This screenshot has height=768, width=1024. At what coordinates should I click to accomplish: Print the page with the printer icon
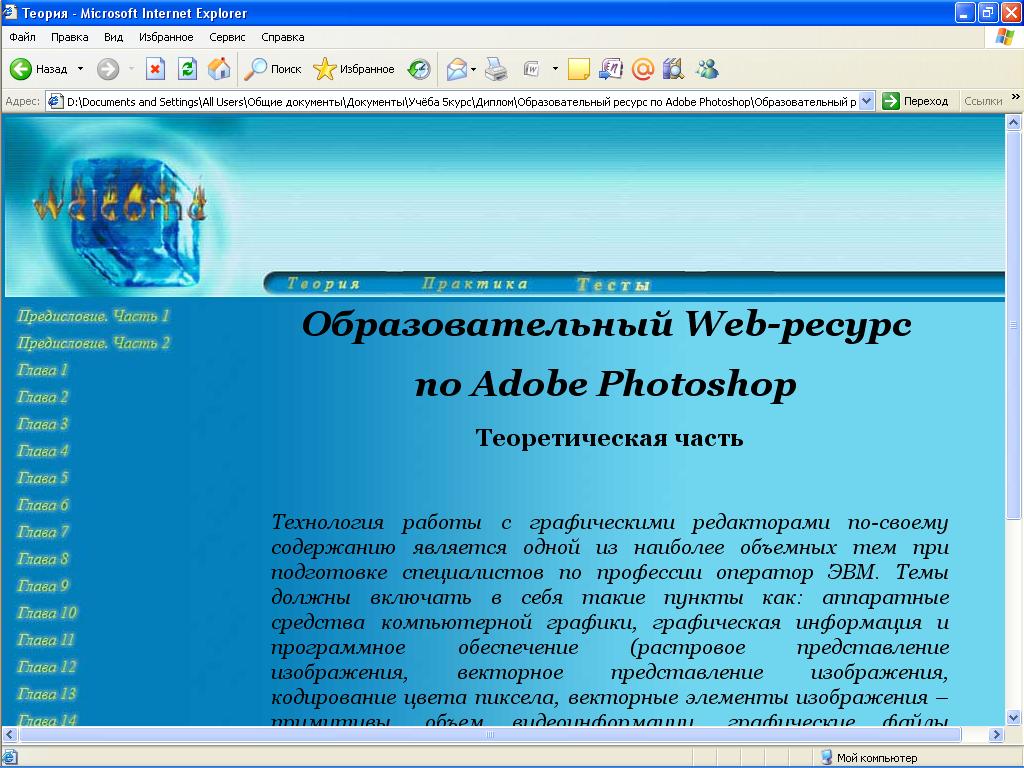click(496, 69)
